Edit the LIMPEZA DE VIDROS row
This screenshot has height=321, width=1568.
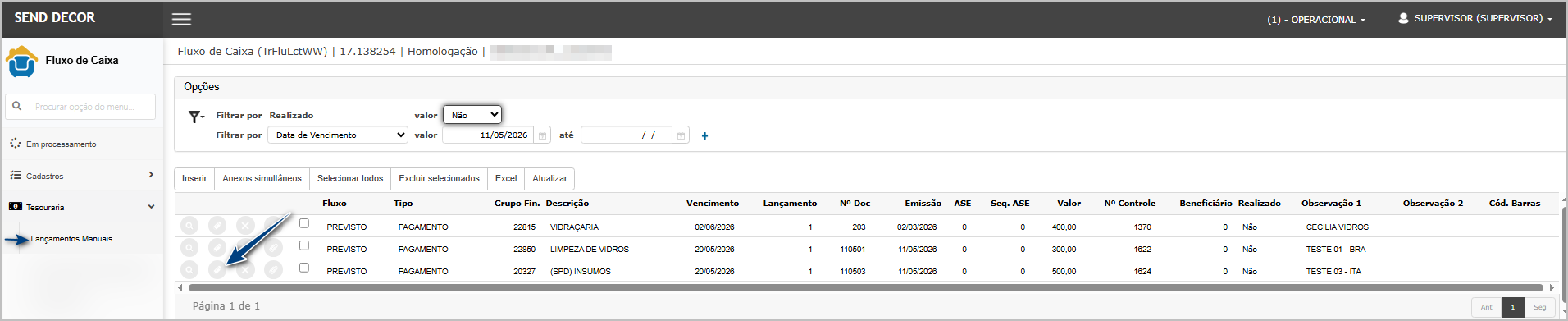217,247
